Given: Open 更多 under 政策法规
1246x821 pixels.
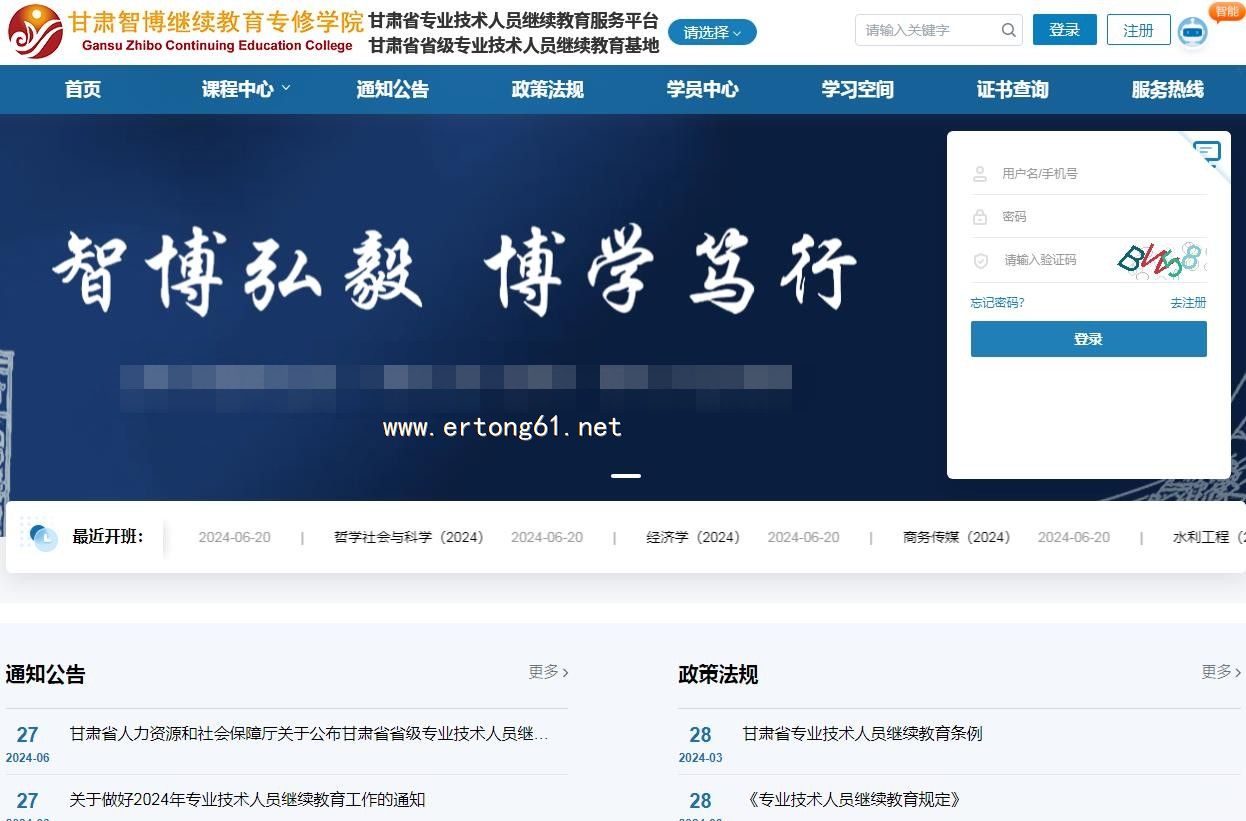Looking at the screenshot, I should pos(1221,672).
